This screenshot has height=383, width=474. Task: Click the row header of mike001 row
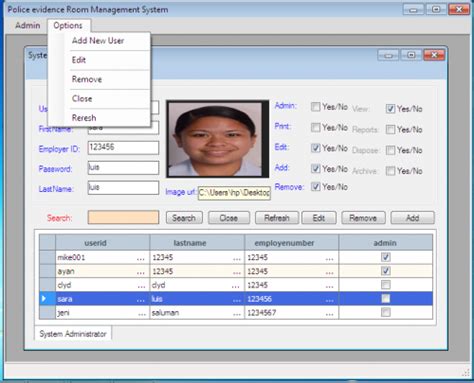click(x=47, y=257)
